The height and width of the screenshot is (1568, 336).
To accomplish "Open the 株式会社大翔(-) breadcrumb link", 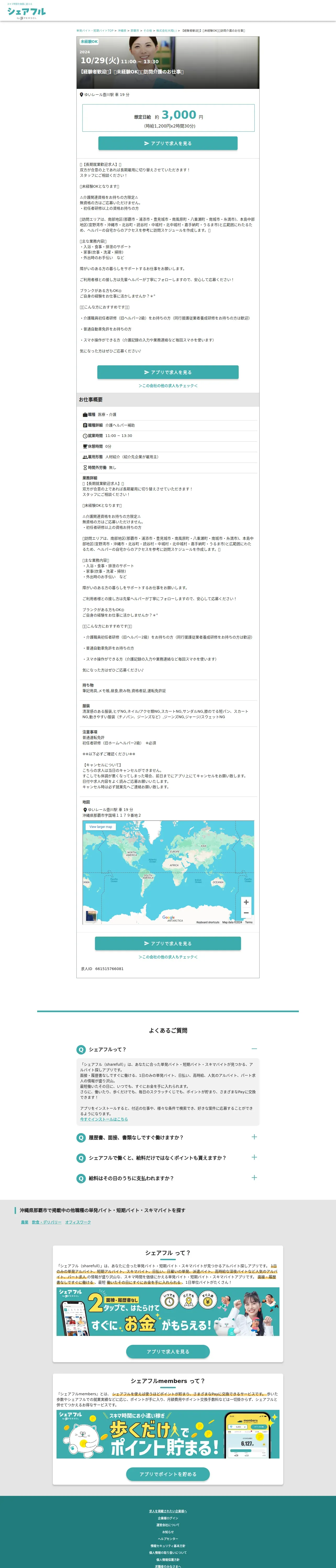I will [166, 30].
